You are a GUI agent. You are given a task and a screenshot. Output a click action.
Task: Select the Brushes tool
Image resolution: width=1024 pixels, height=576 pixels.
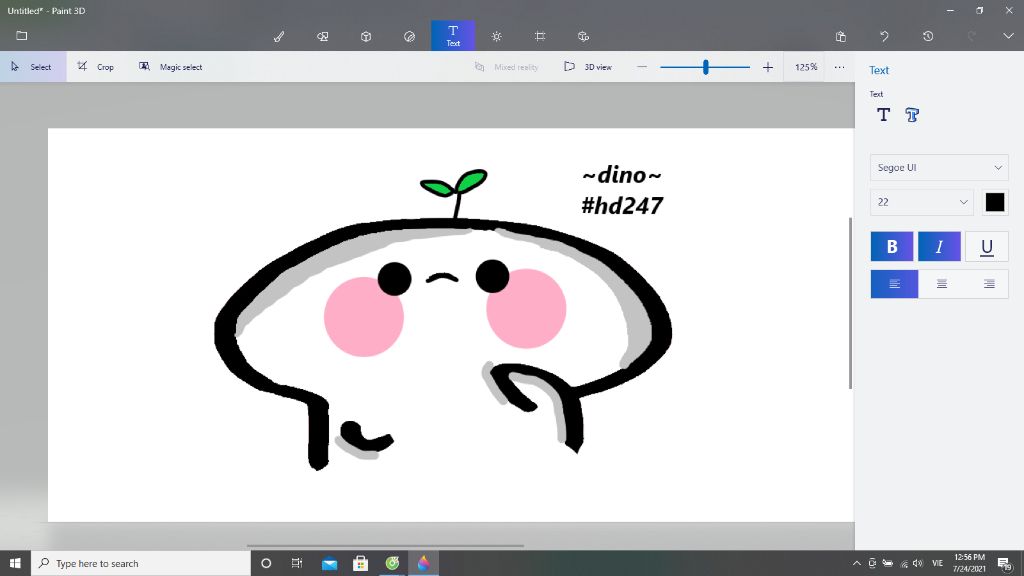click(x=279, y=36)
